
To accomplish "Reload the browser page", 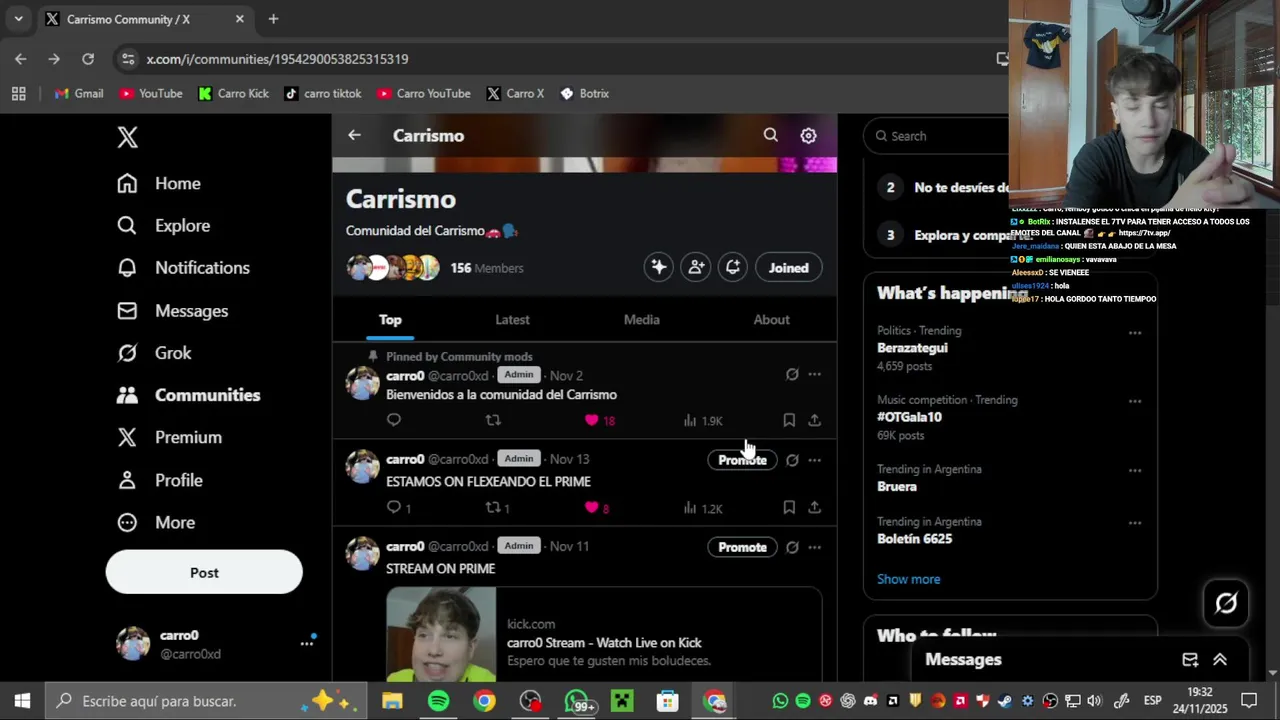I will pyautogui.click(x=88, y=59).
